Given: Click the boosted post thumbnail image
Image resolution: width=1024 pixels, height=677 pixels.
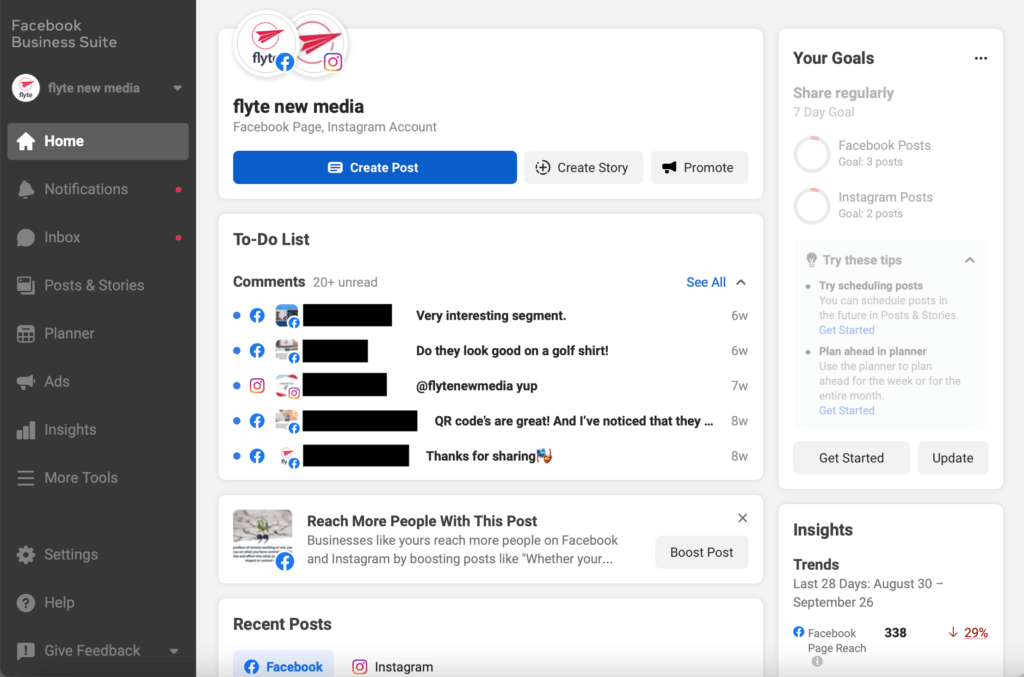Looking at the screenshot, I should point(263,537).
